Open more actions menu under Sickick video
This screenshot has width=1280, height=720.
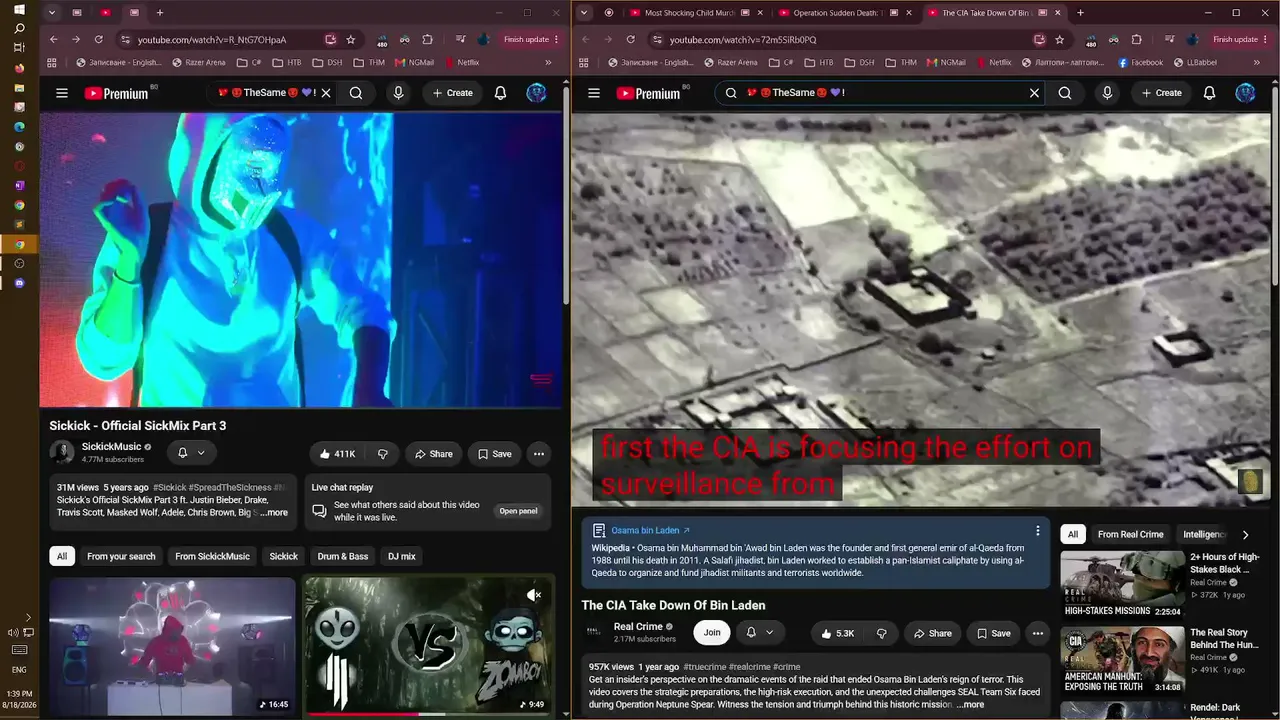539,454
